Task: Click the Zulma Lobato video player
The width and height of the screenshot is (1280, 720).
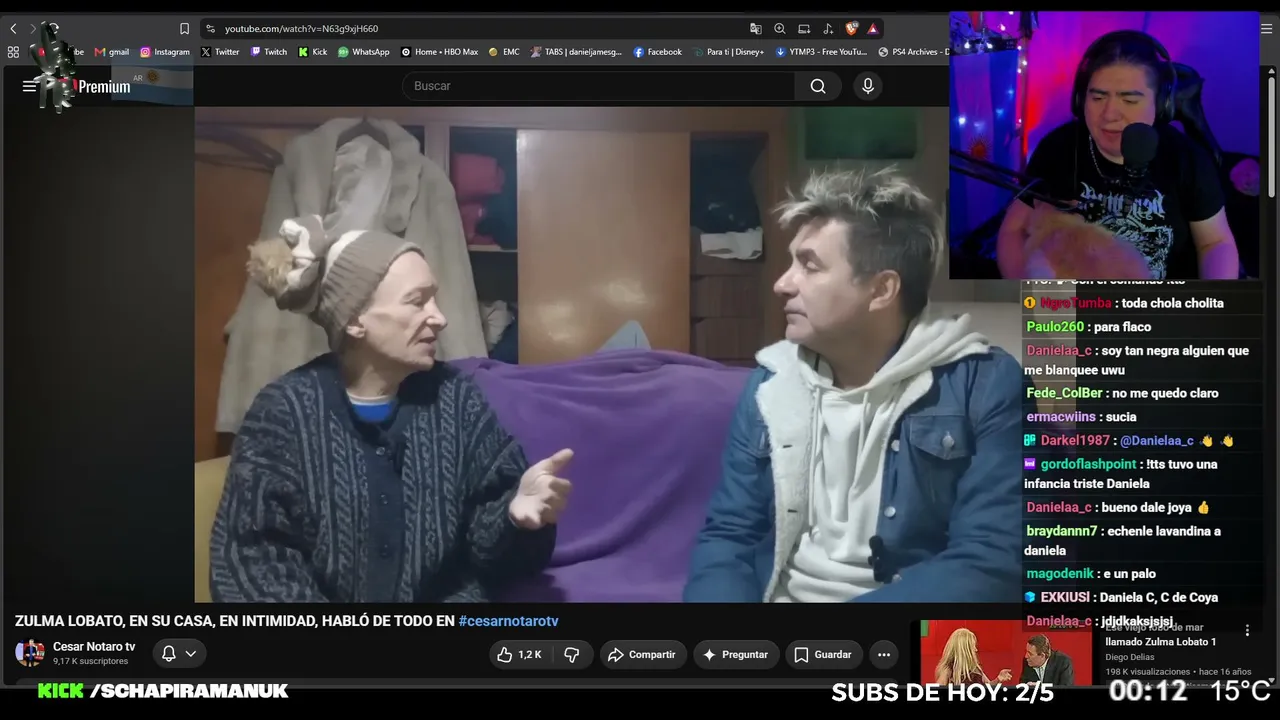Action: click(607, 355)
